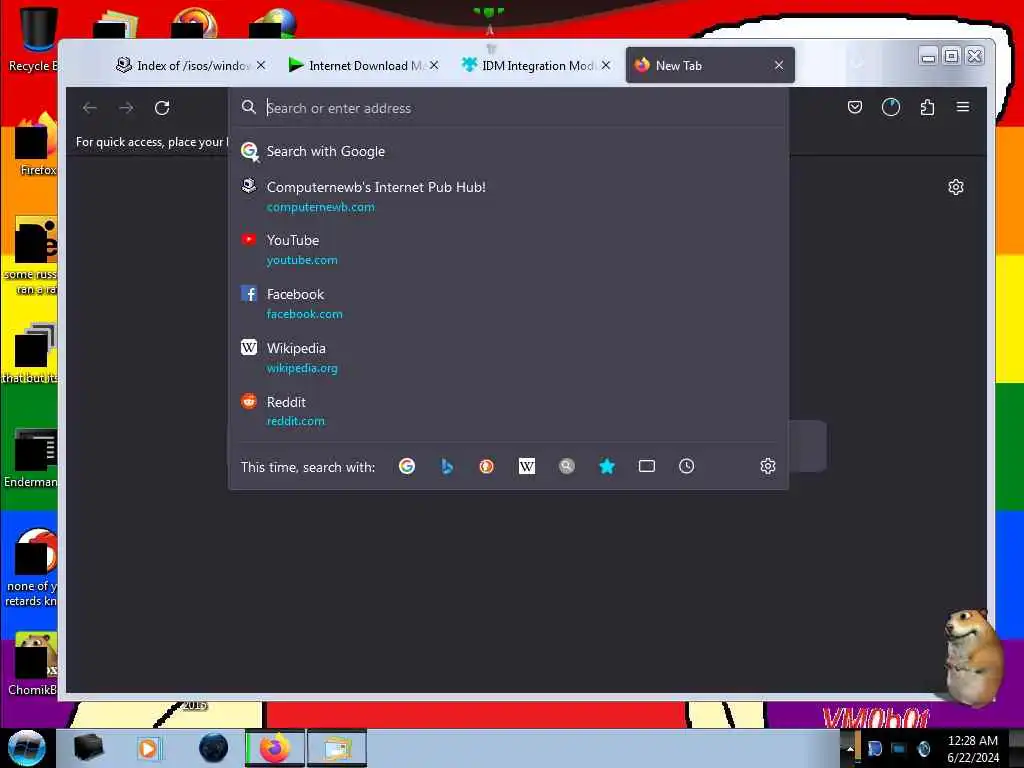
Task: Open the Reddit suggestion
Action: click(508, 411)
